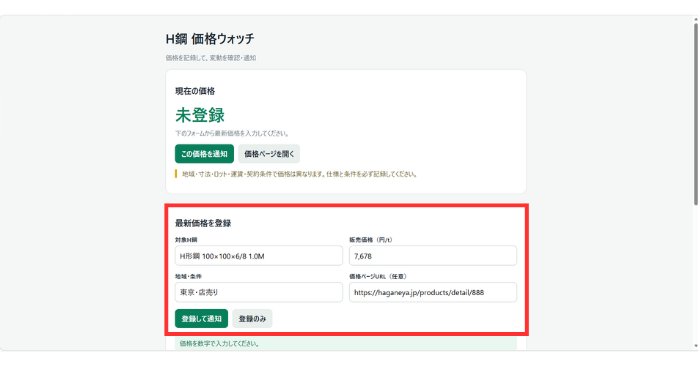Click the 現在の価格 heading
This screenshot has width=698, height=365.
tap(195, 91)
